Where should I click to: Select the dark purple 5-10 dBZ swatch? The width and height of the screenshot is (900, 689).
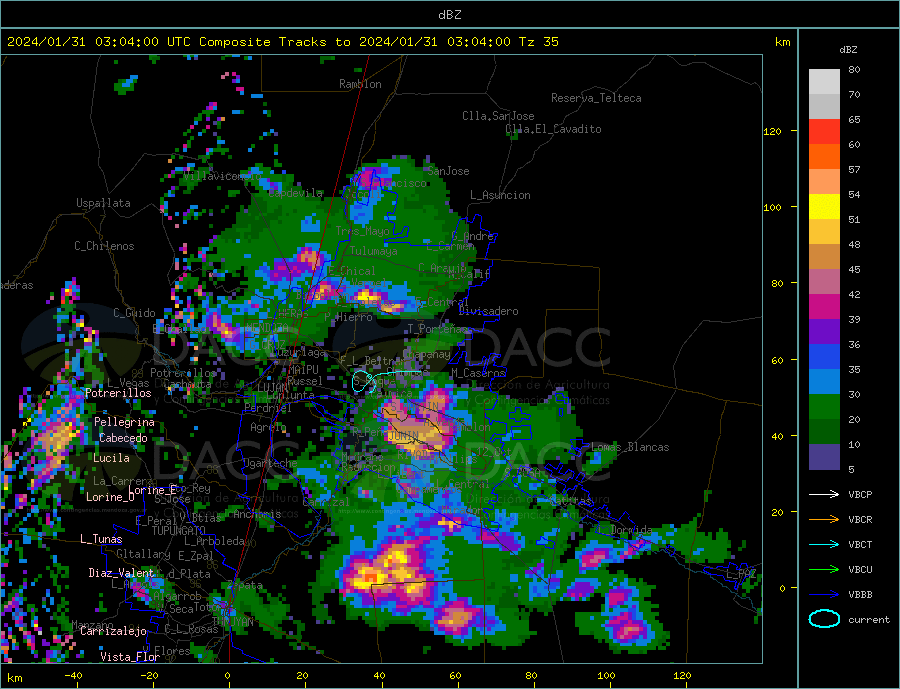(x=824, y=457)
